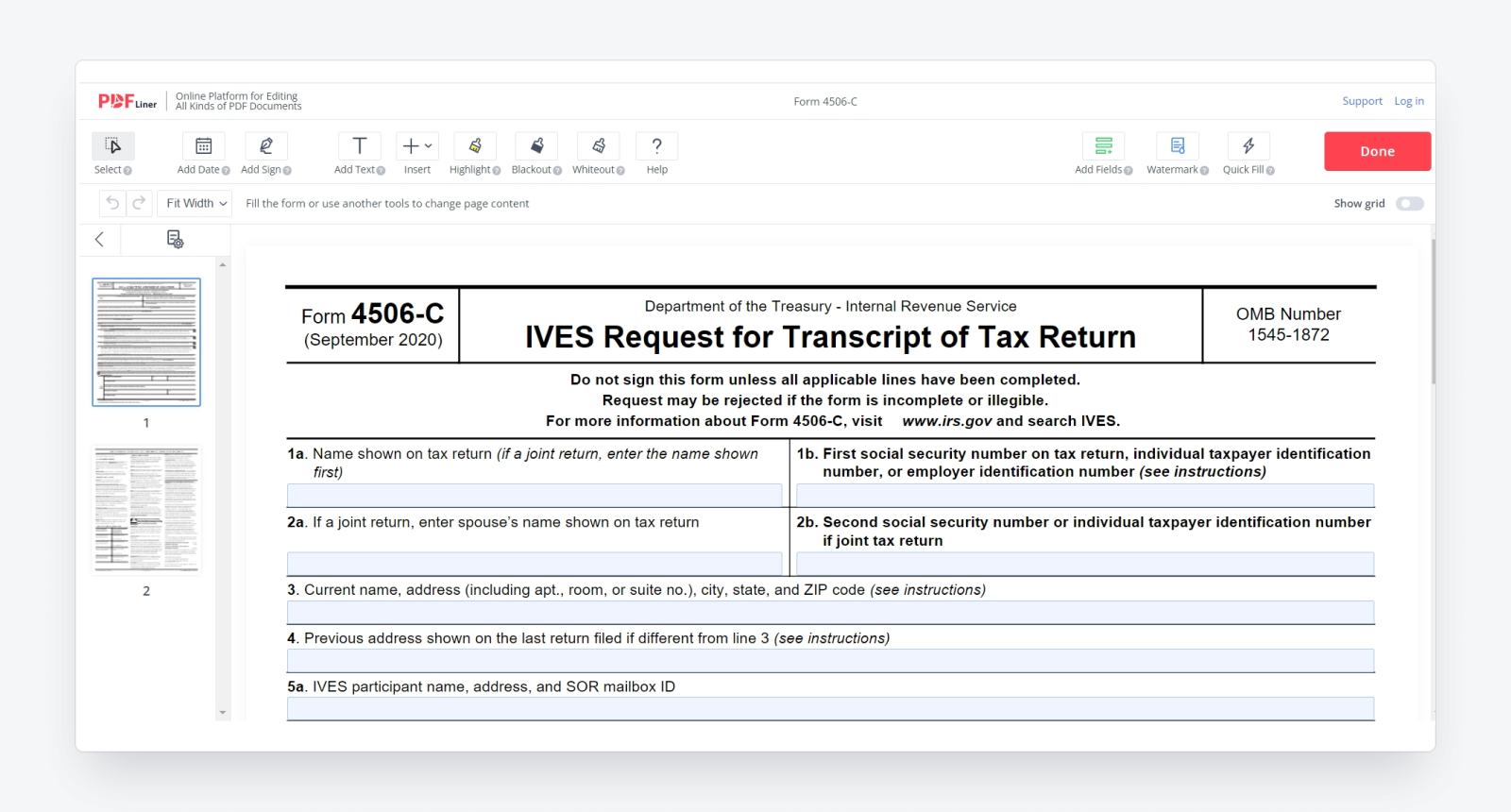Pick the Whiteout eraser tool

(x=599, y=146)
